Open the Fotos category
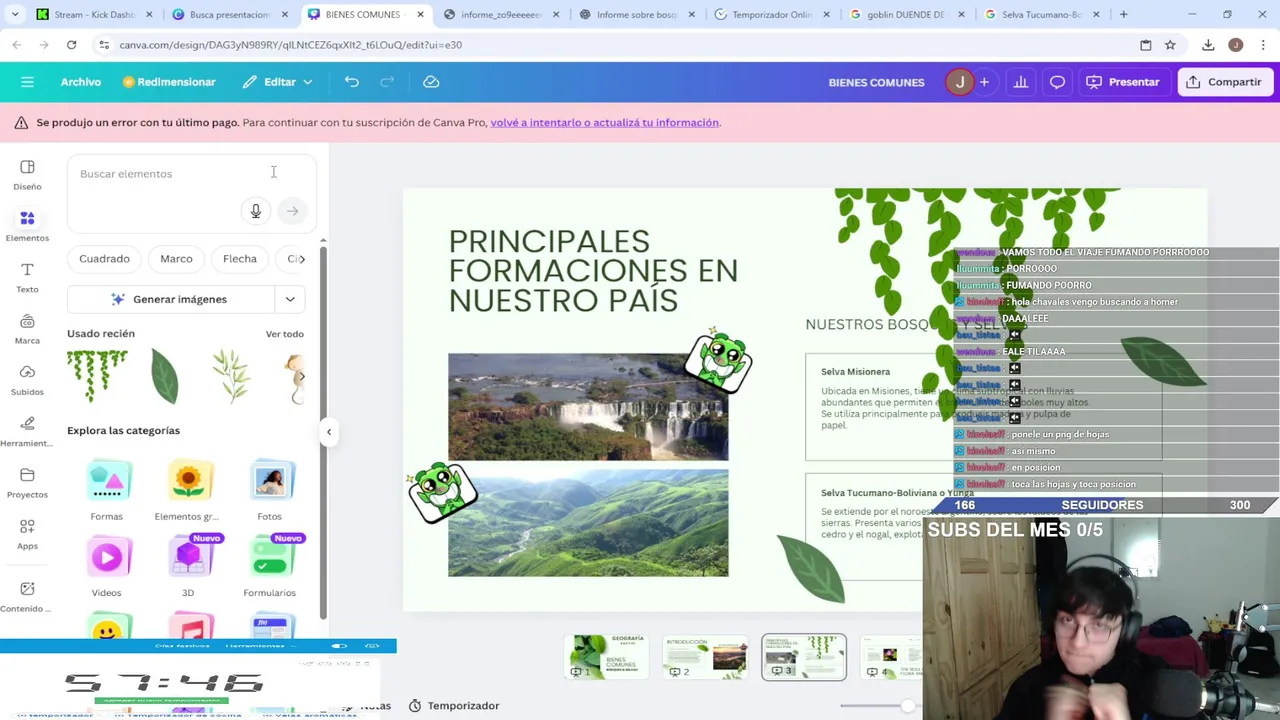 [269, 489]
